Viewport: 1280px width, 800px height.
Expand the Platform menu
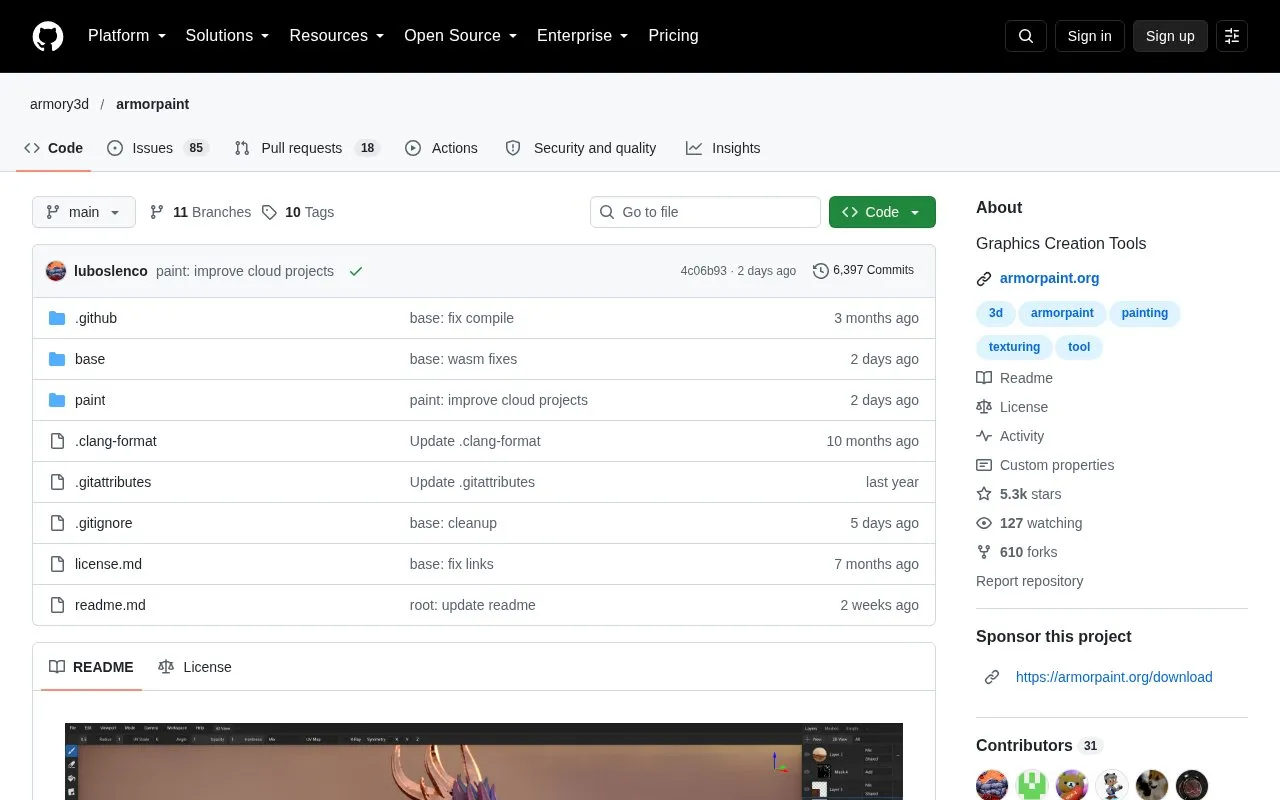127,36
